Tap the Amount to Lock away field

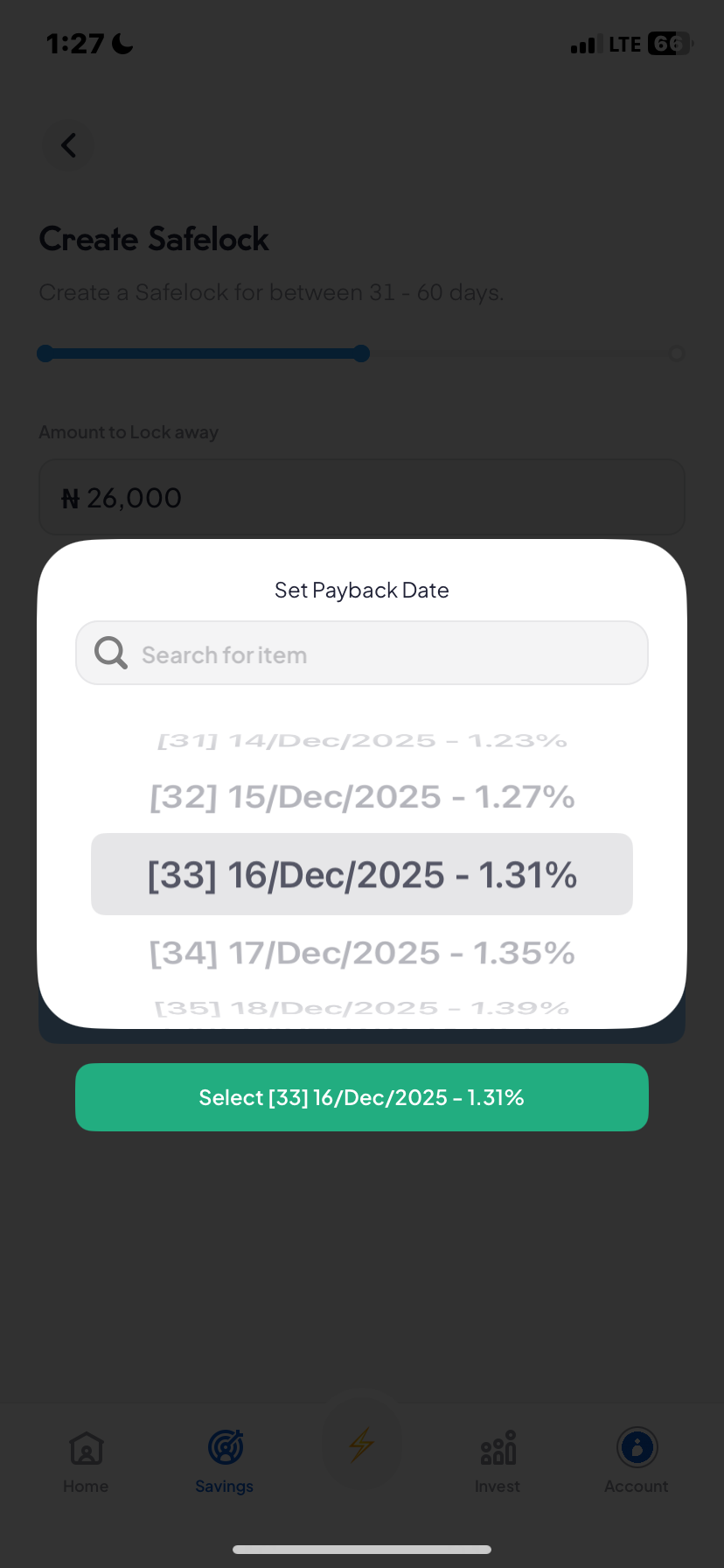point(361,496)
